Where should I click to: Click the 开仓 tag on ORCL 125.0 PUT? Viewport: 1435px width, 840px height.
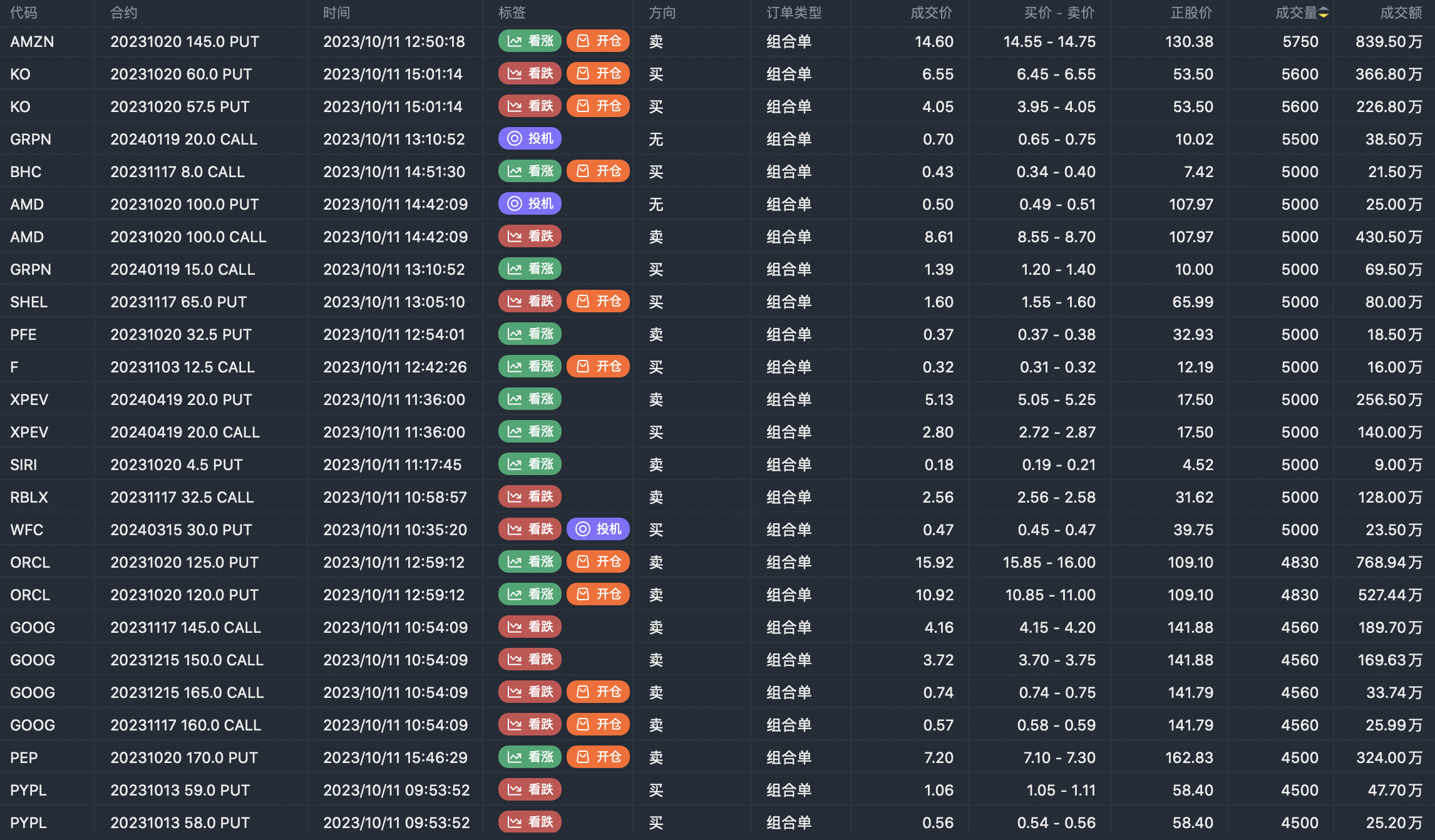coord(598,562)
